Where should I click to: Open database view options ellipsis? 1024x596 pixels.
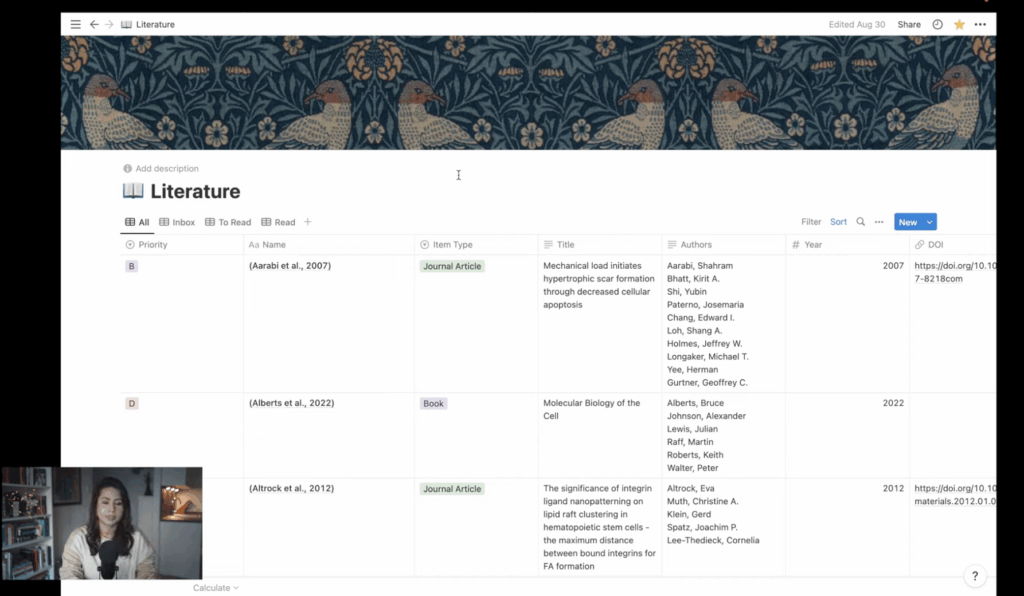click(879, 222)
